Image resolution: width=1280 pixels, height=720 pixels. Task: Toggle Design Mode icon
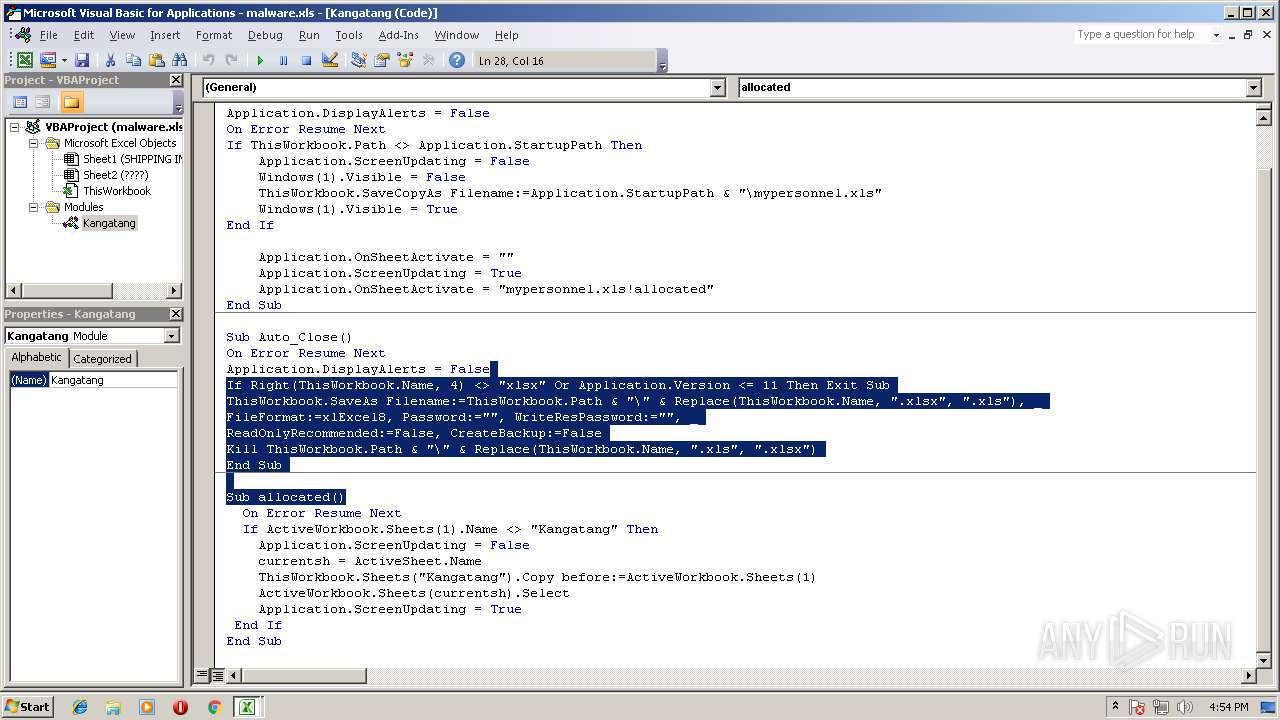click(x=330, y=60)
